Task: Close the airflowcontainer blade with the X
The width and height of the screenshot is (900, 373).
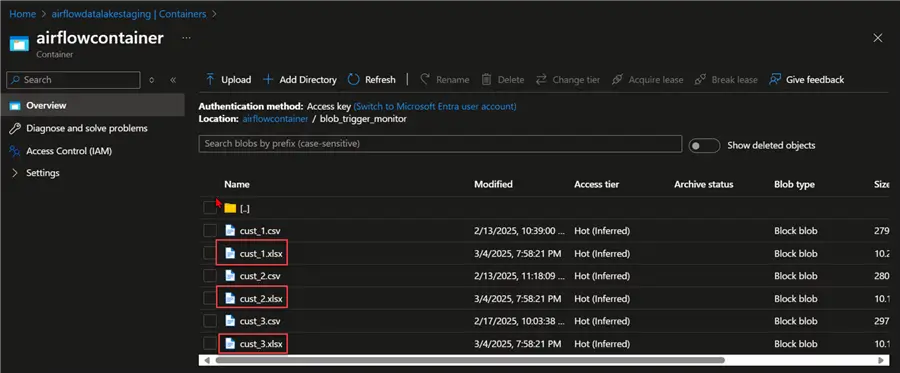Action: tap(878, 38)
